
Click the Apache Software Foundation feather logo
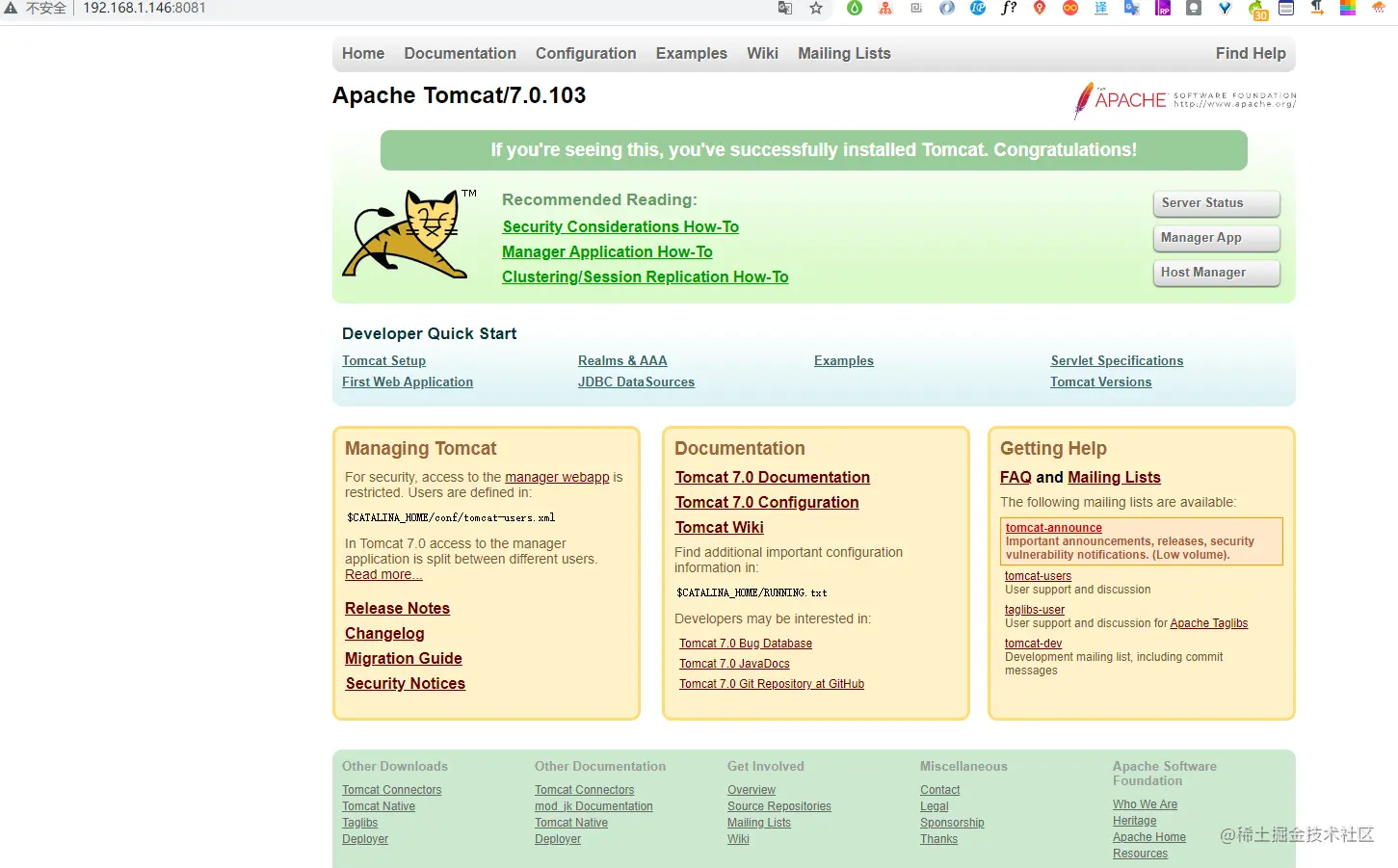[1184, 100]
